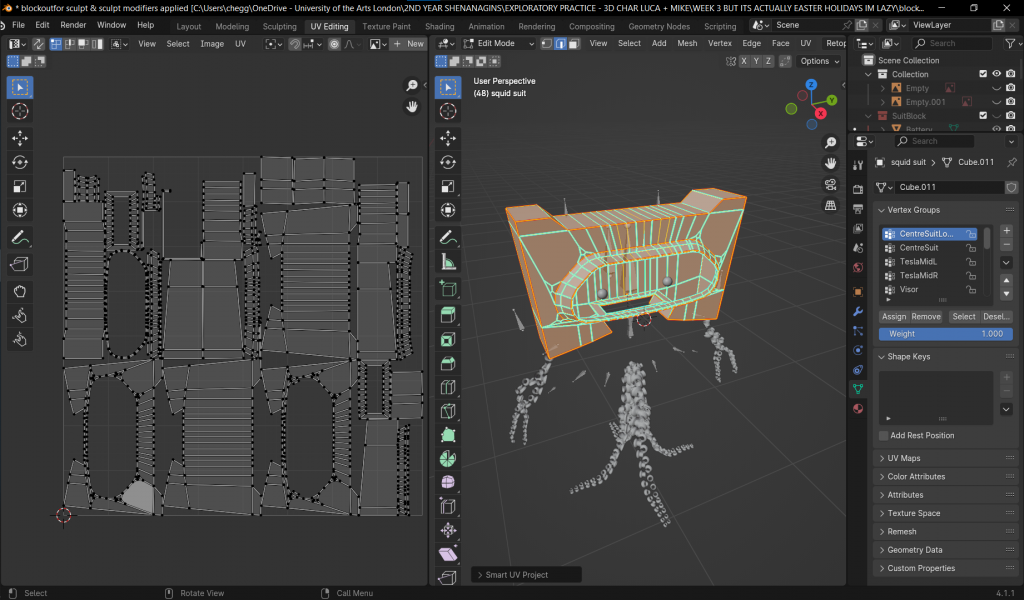Enable the Add Rest Position checkbox
Viewport: 1024px width, 600px height.
[884, 435]
